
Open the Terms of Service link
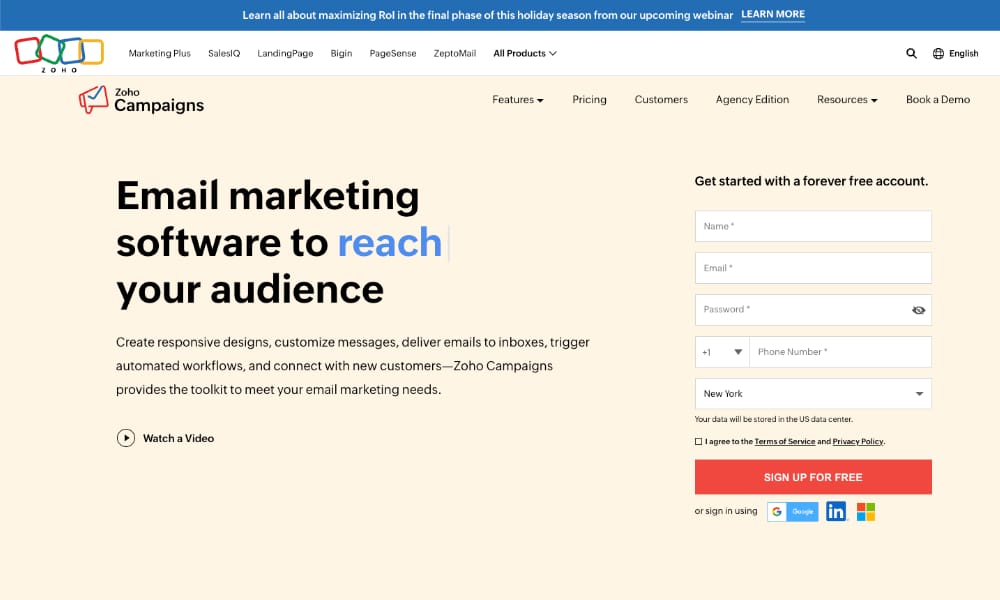pyautogui.click(x=784, y=441)
